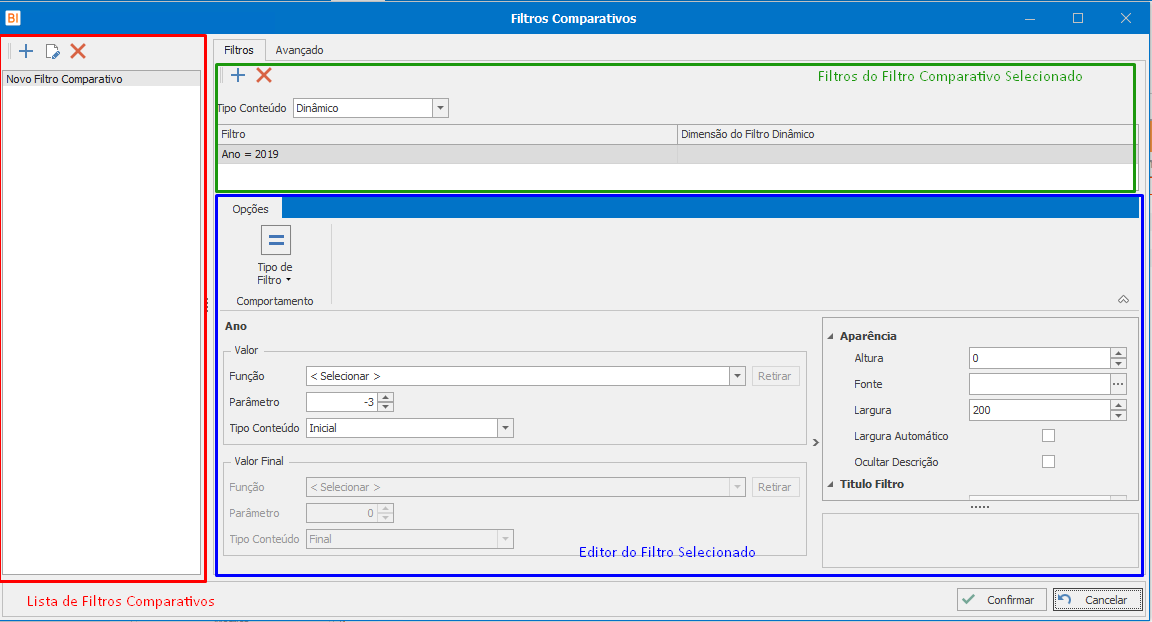Switch to the Avançado tab
The width and height of the screenshot is (1152, 622).
point(299,50)
